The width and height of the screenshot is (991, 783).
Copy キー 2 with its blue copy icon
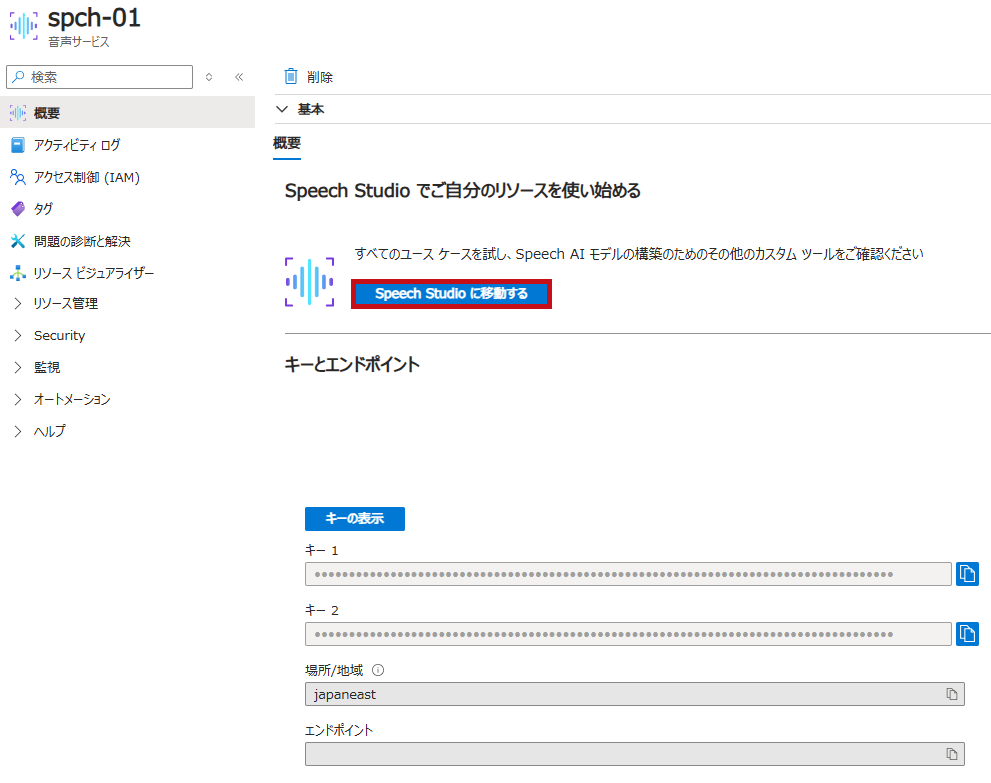click(967, 633)
